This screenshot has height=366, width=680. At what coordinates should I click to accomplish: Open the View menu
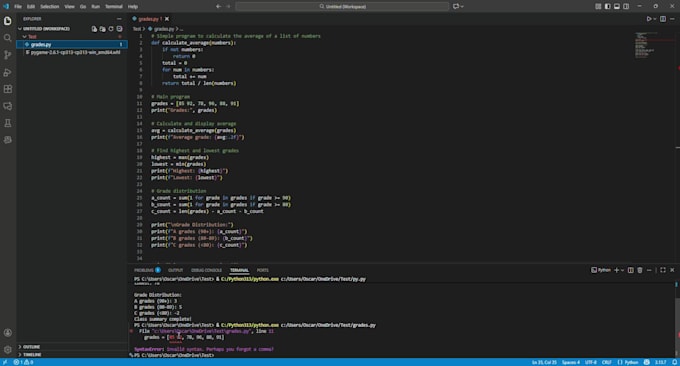point(69,7)
